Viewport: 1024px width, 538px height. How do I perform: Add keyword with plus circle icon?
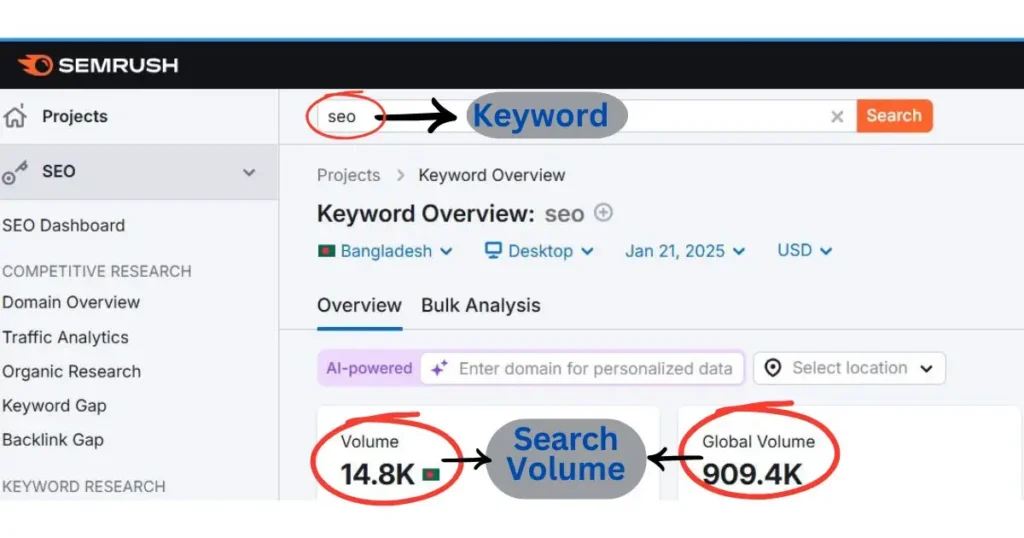click(x=603, y=213)
